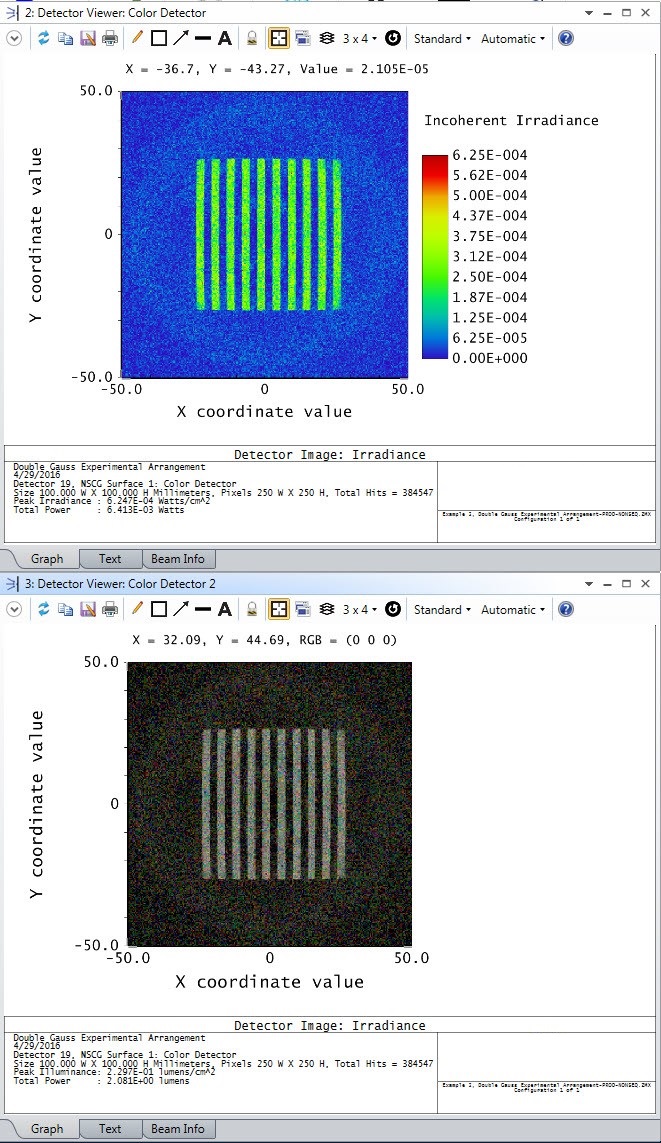Viewport: 661px width, 1143px height.
Task: Maximize the Color Detector 2 window
Action: click(x=626, y=584)
